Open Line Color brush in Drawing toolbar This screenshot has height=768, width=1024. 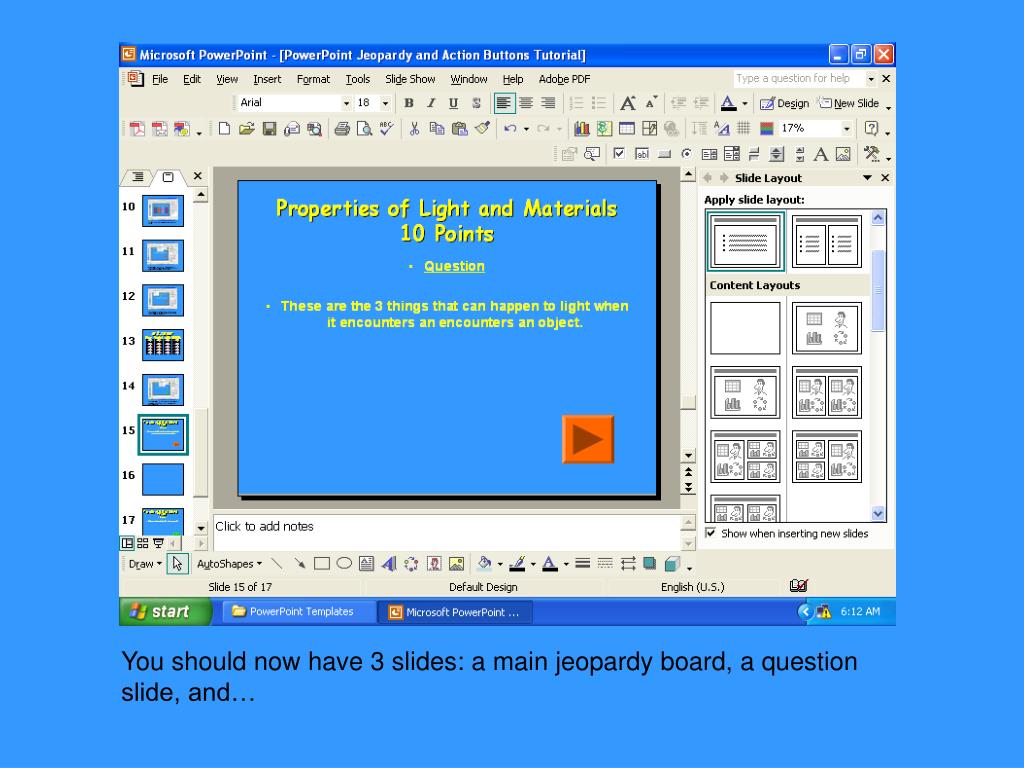tap(517, 564)
